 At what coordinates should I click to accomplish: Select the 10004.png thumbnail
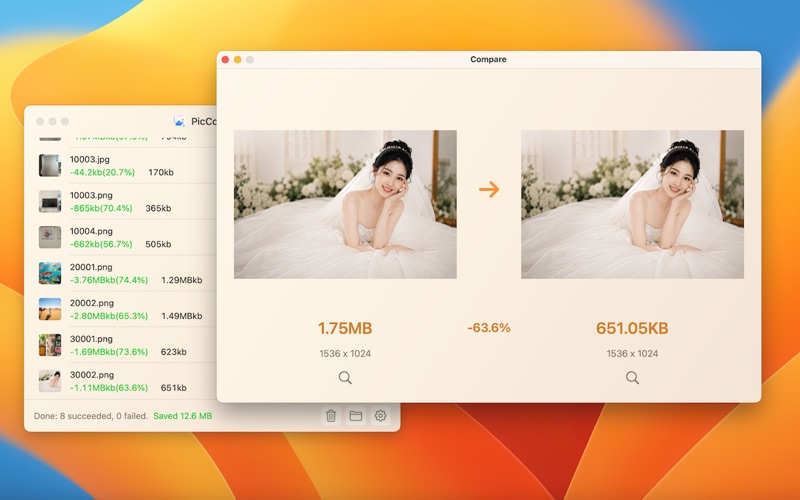[50, 237]
